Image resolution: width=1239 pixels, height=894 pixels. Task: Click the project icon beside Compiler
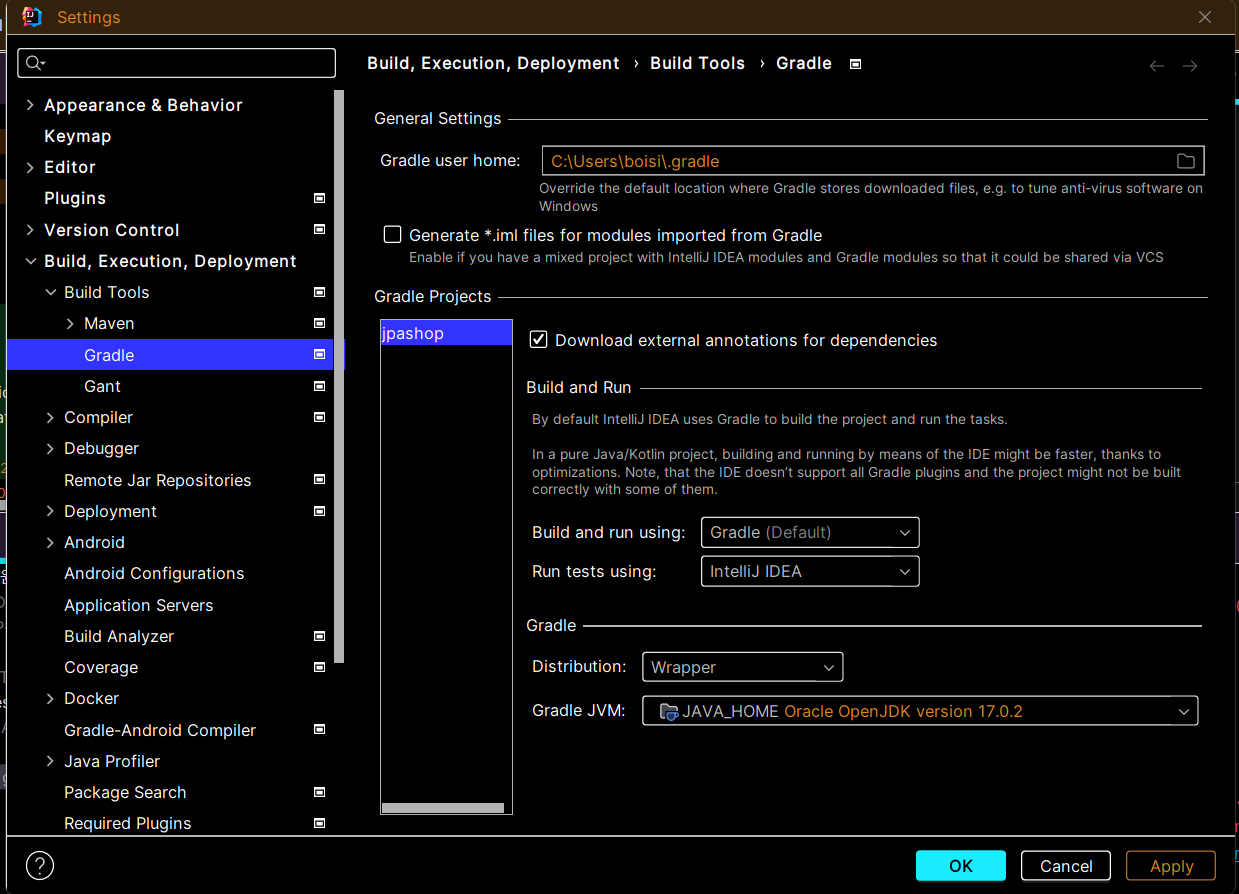click(320, 417)
